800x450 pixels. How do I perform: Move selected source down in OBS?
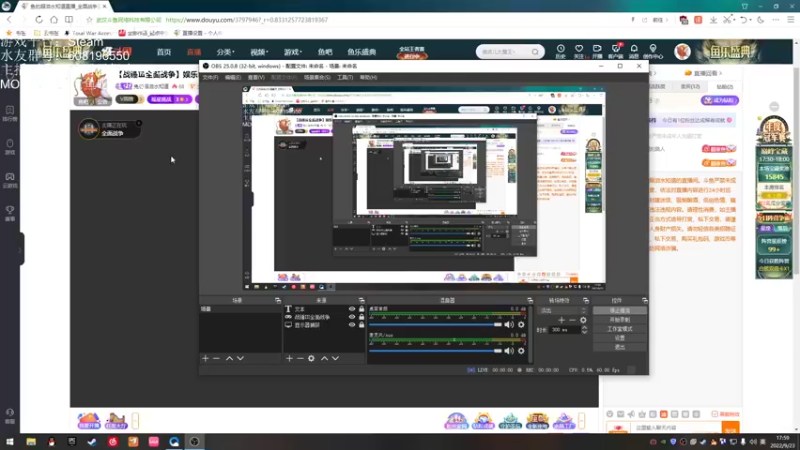335,359
